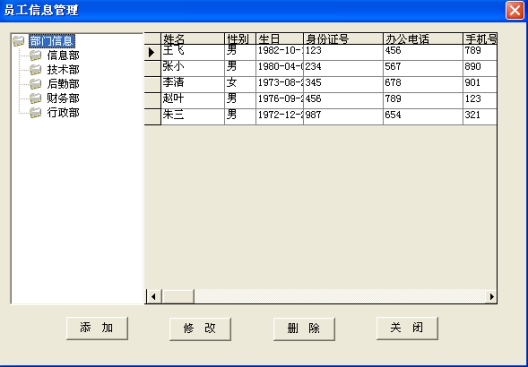The height and width of the screenshot is (367, 528).
Task: Click the 手机号 column header
Action: click(480, 39)
